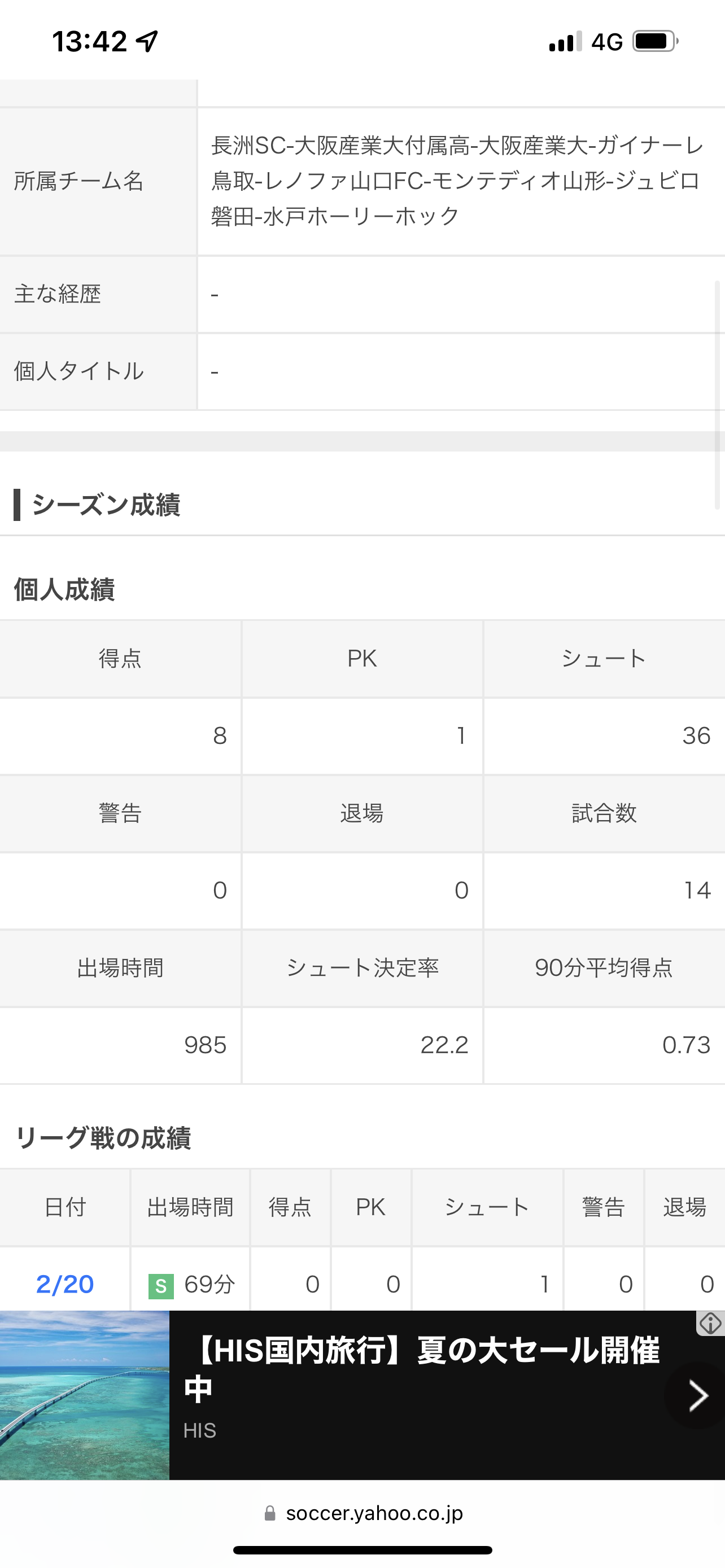
Task: Tap the 13:42 clock in the status bar
Action: (x=89, y=41)
